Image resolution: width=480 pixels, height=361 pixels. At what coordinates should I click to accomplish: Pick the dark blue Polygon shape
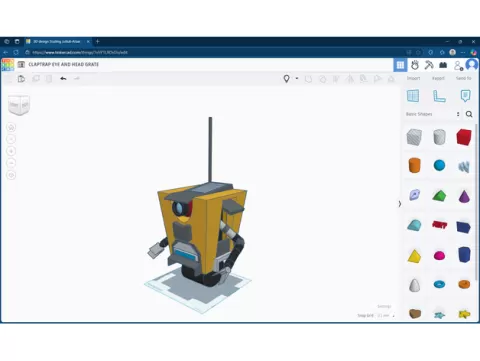pyautogui.click(x=464, y=255)
